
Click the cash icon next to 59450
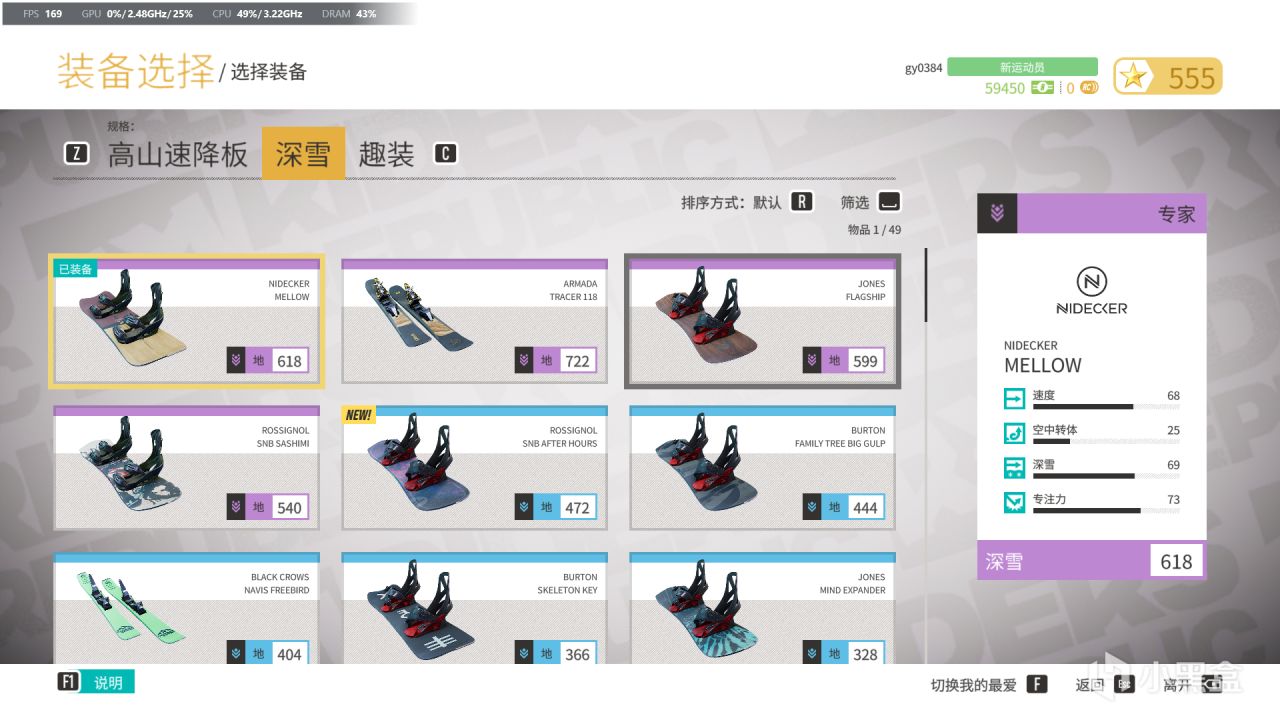click(1043, 88)
